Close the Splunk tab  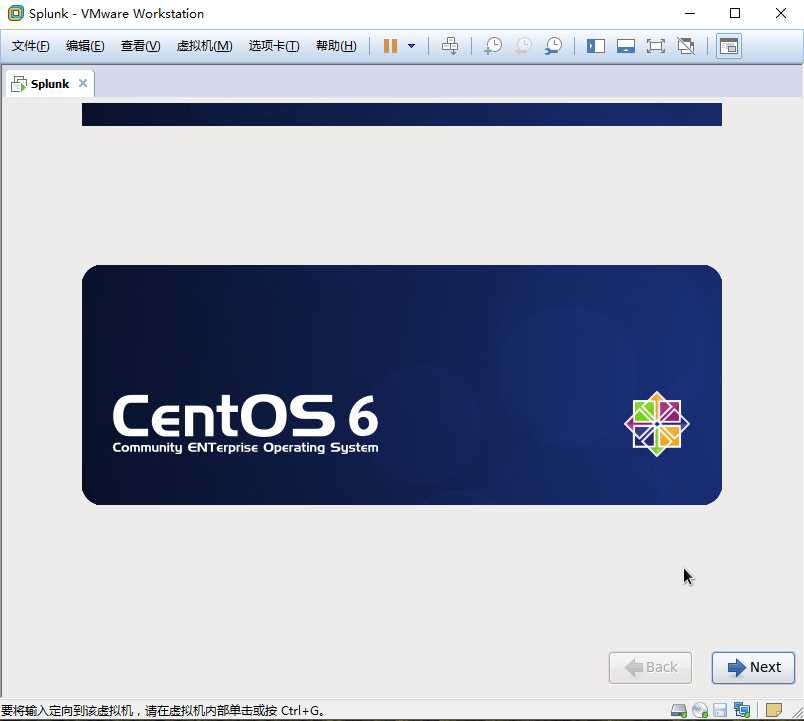pos(83,83)
